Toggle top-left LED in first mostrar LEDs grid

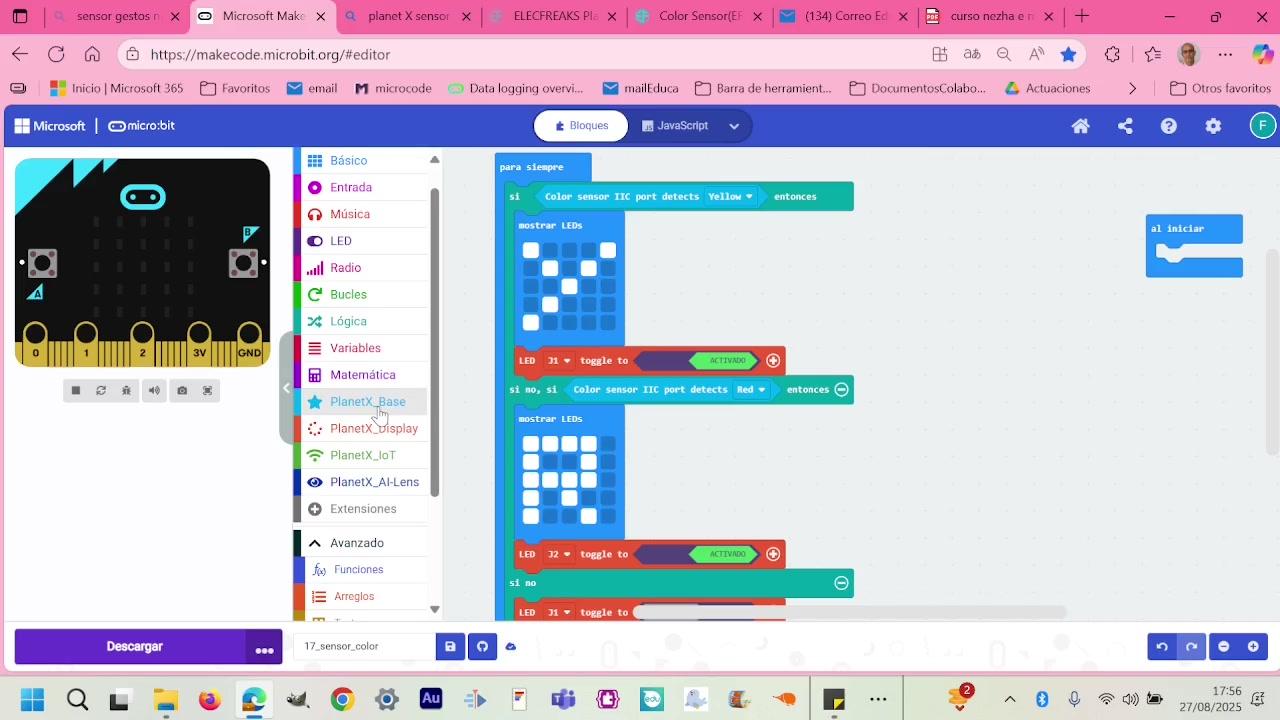click(x=531, y=250)
